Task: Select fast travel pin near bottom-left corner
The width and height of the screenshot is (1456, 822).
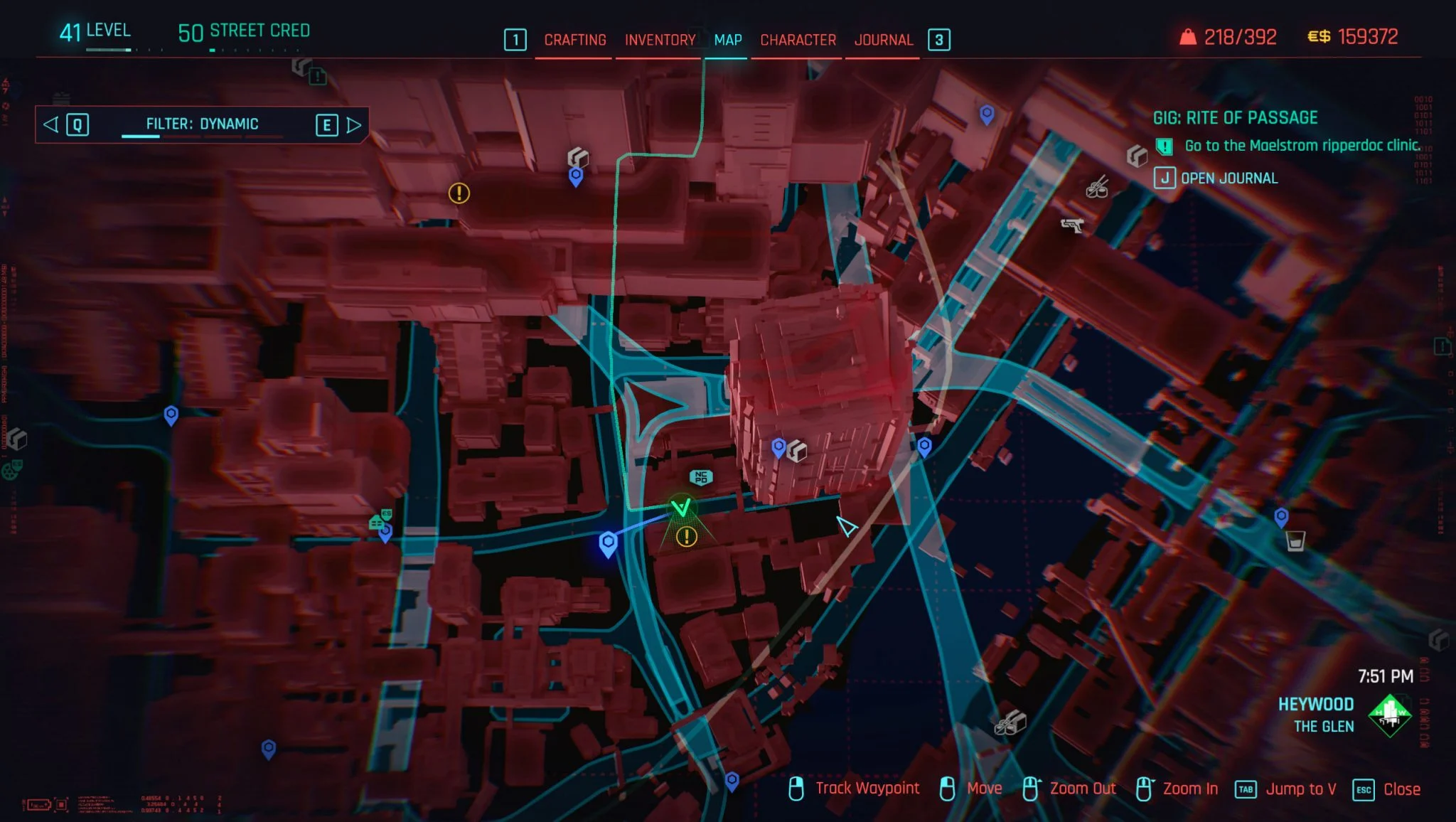Action: coord(268,749)
